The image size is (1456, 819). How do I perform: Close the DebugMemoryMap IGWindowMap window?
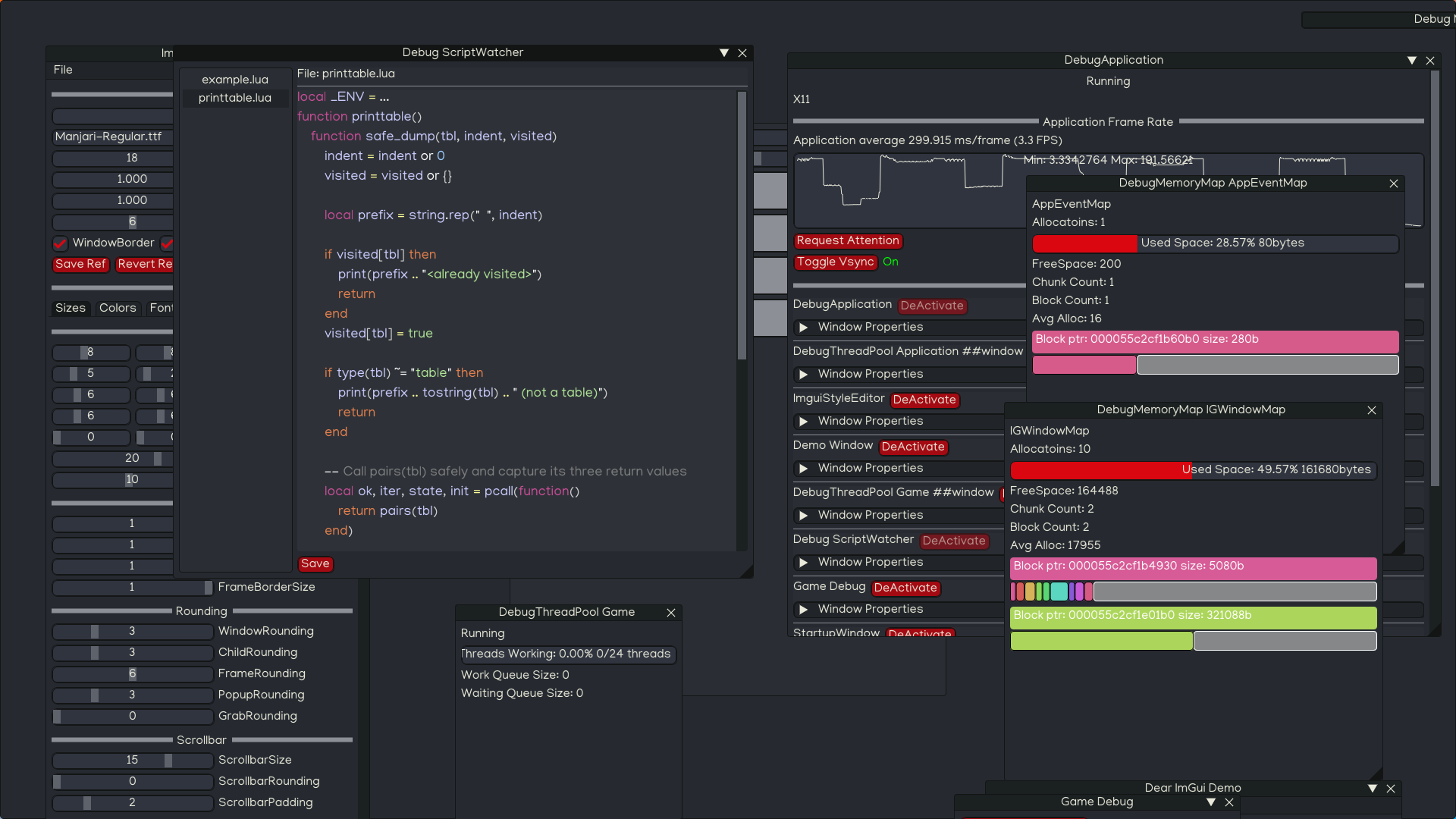tap(1371, 410)
